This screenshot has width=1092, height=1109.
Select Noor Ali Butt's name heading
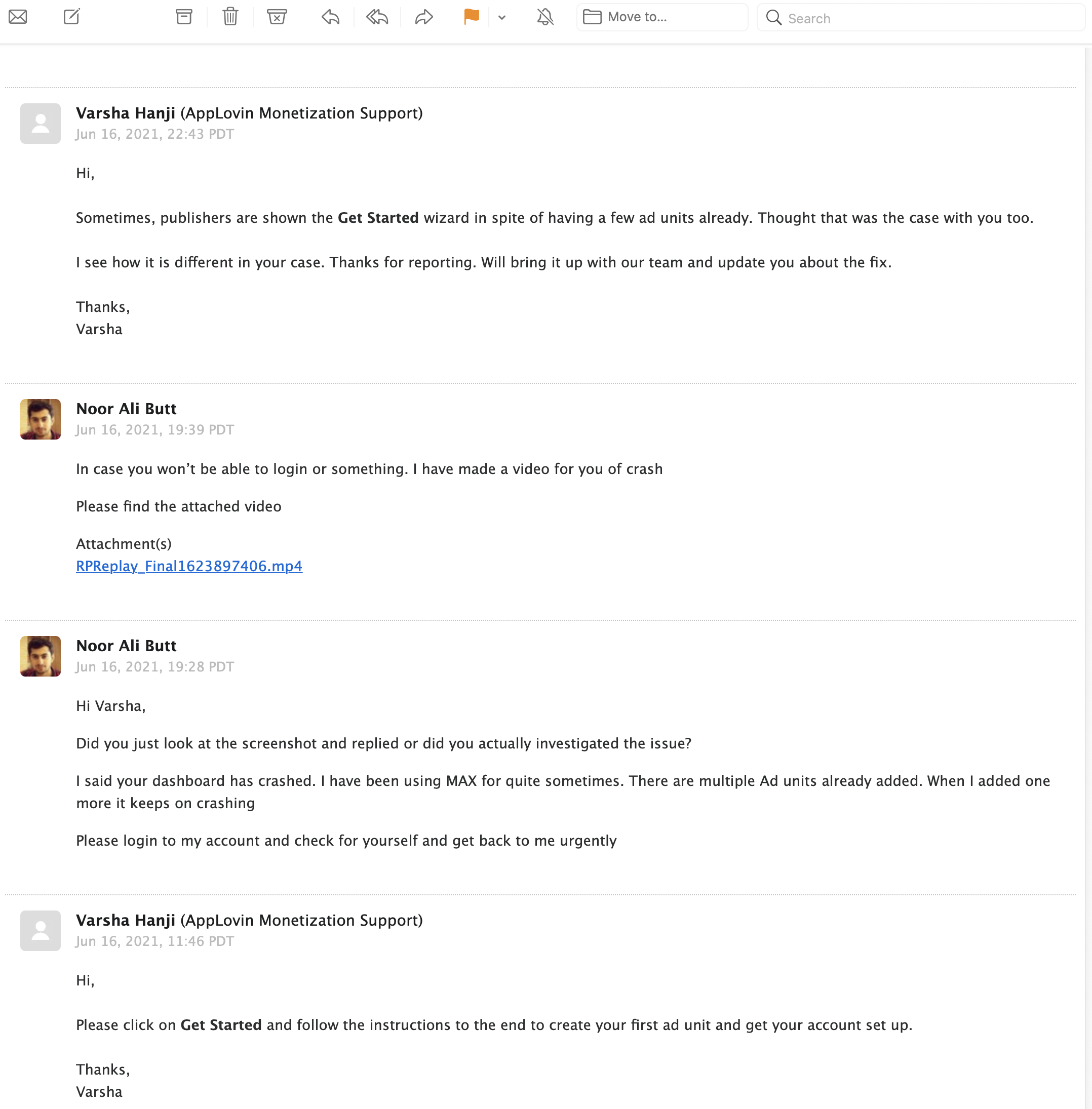pos(126,409)
